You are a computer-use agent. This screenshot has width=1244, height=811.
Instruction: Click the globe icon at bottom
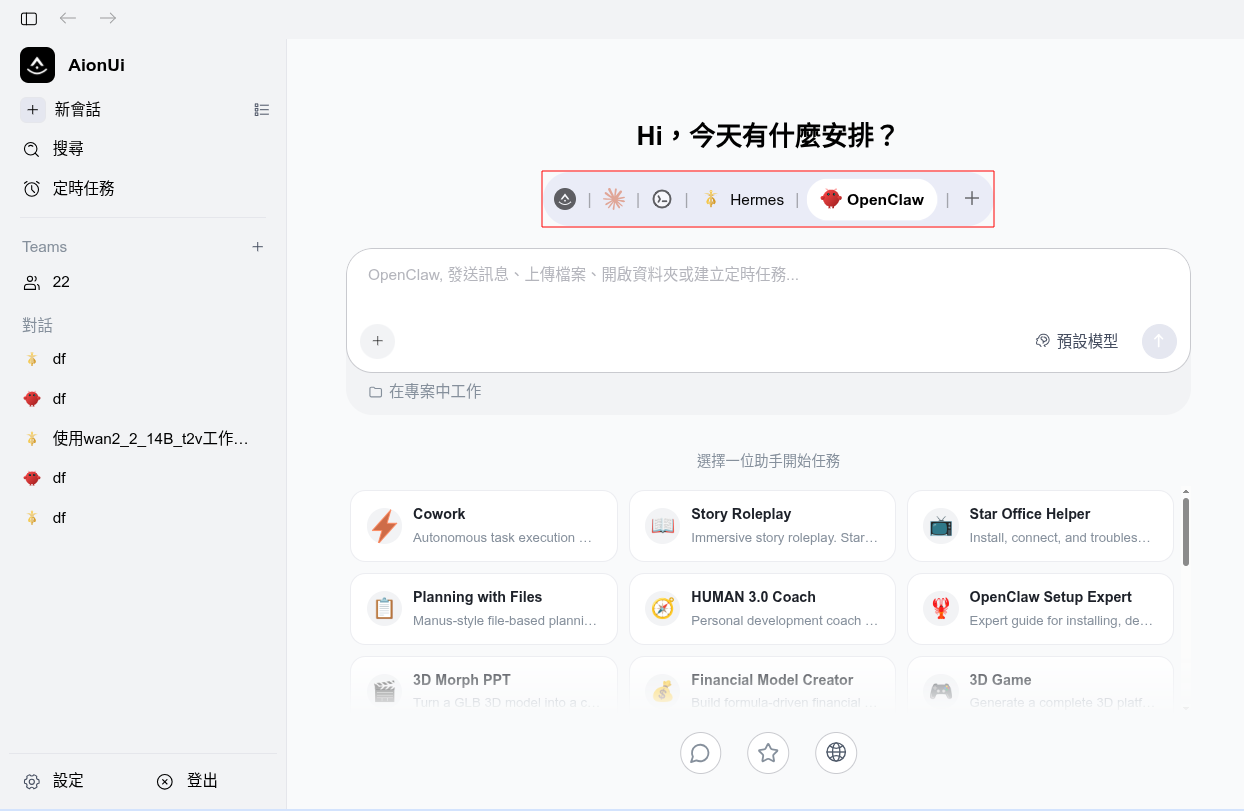pos(836,753)
